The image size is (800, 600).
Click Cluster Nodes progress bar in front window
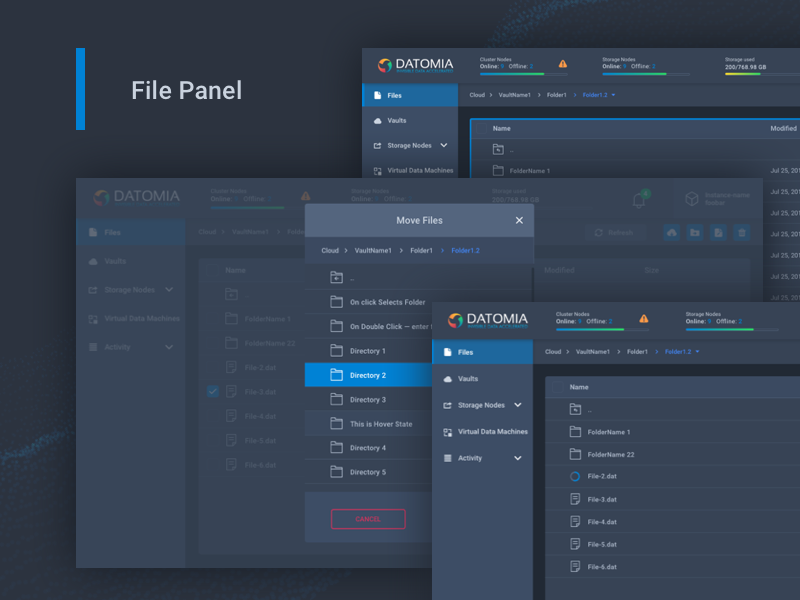(x=603, y=330)
